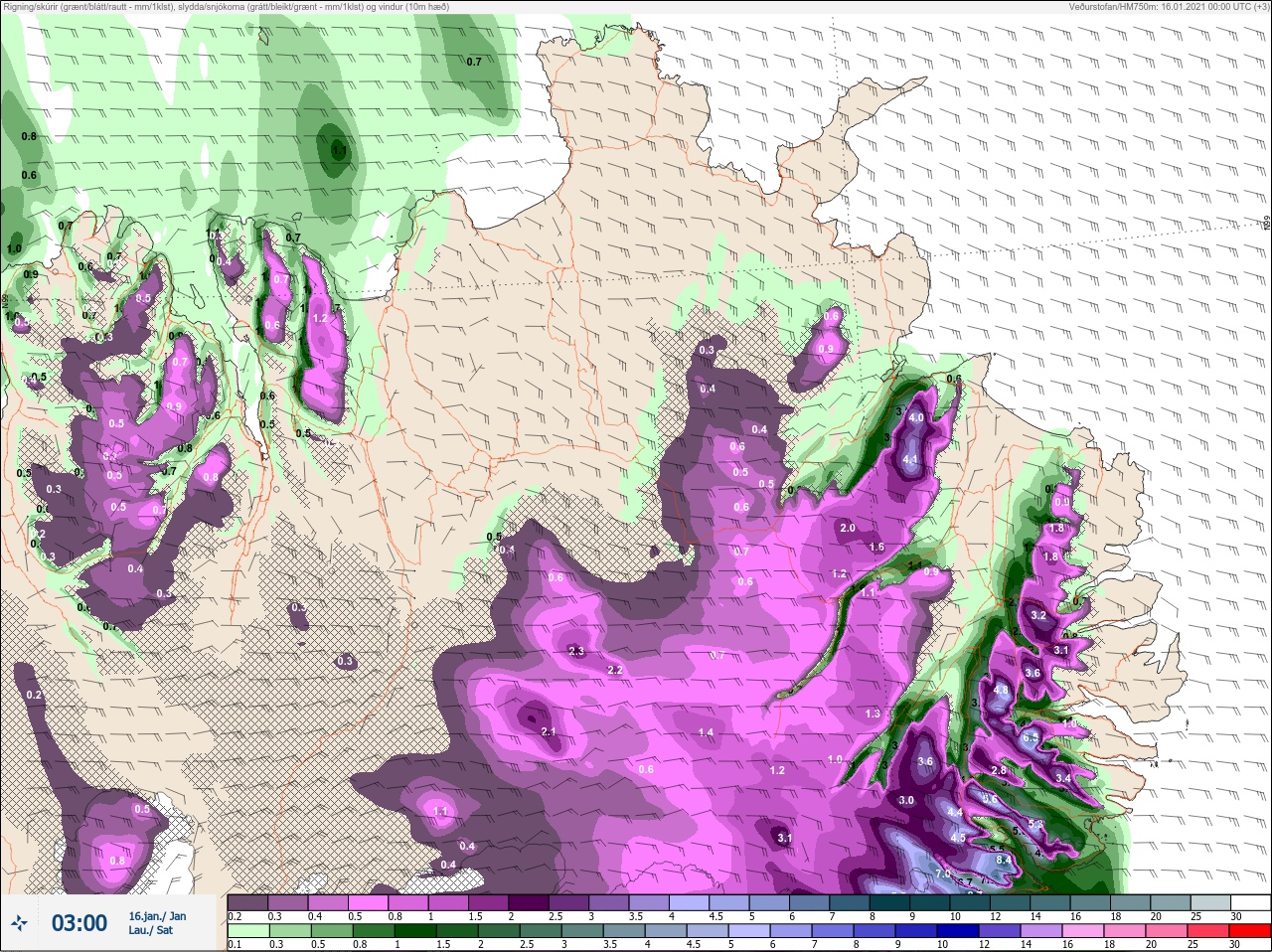Click the '3.2' precipitation value on the map
The height and width of the screenshot is (952, 1272).
tap(1039, 616)
